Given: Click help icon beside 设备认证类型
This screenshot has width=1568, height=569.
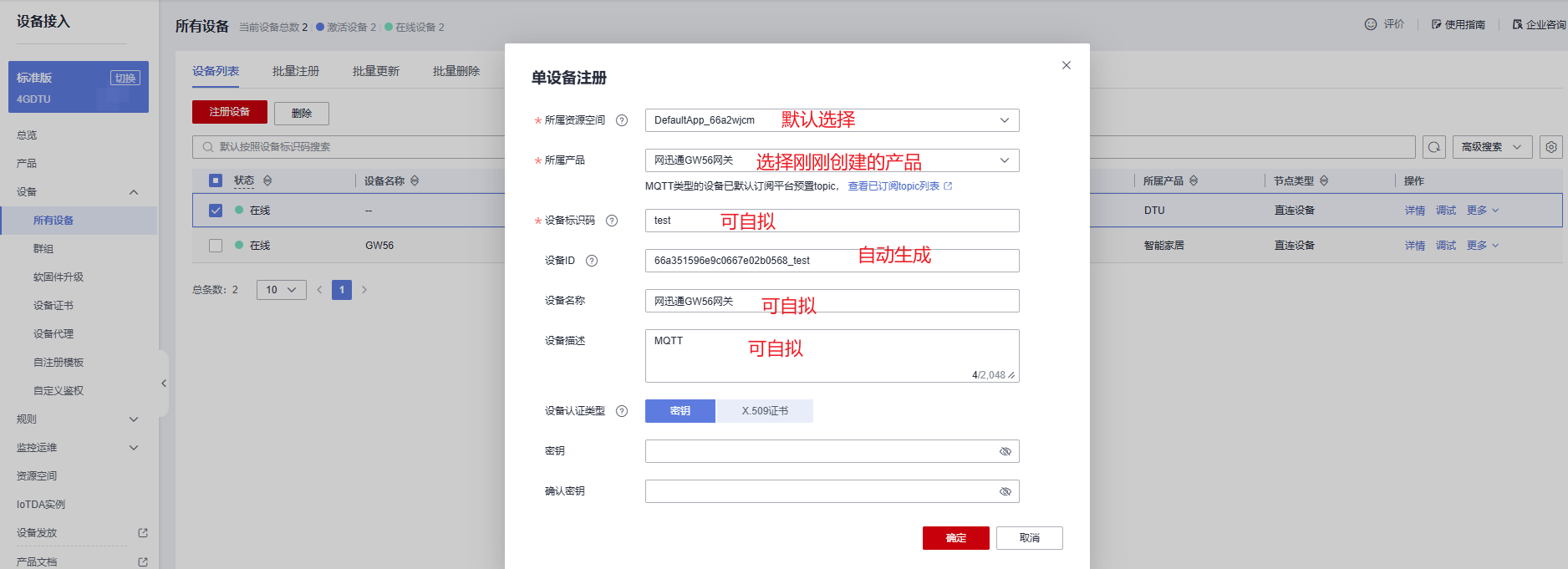Looking at the screenshot, I should [x=622, y=411].
